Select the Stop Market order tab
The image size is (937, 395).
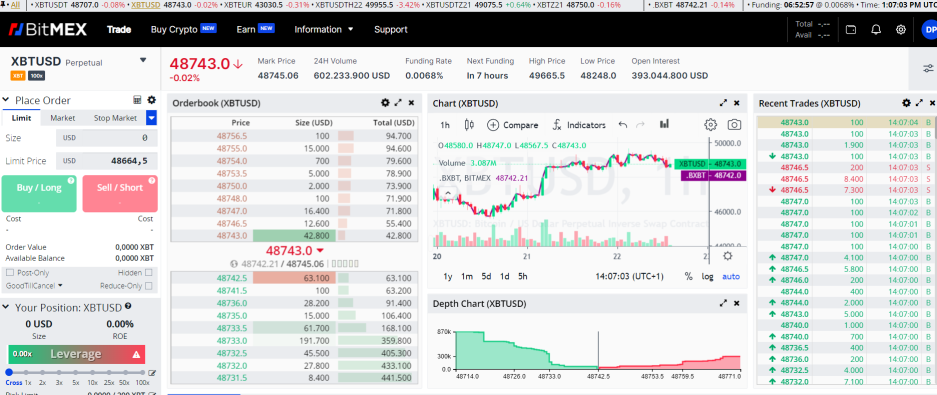tap(115, 118)
